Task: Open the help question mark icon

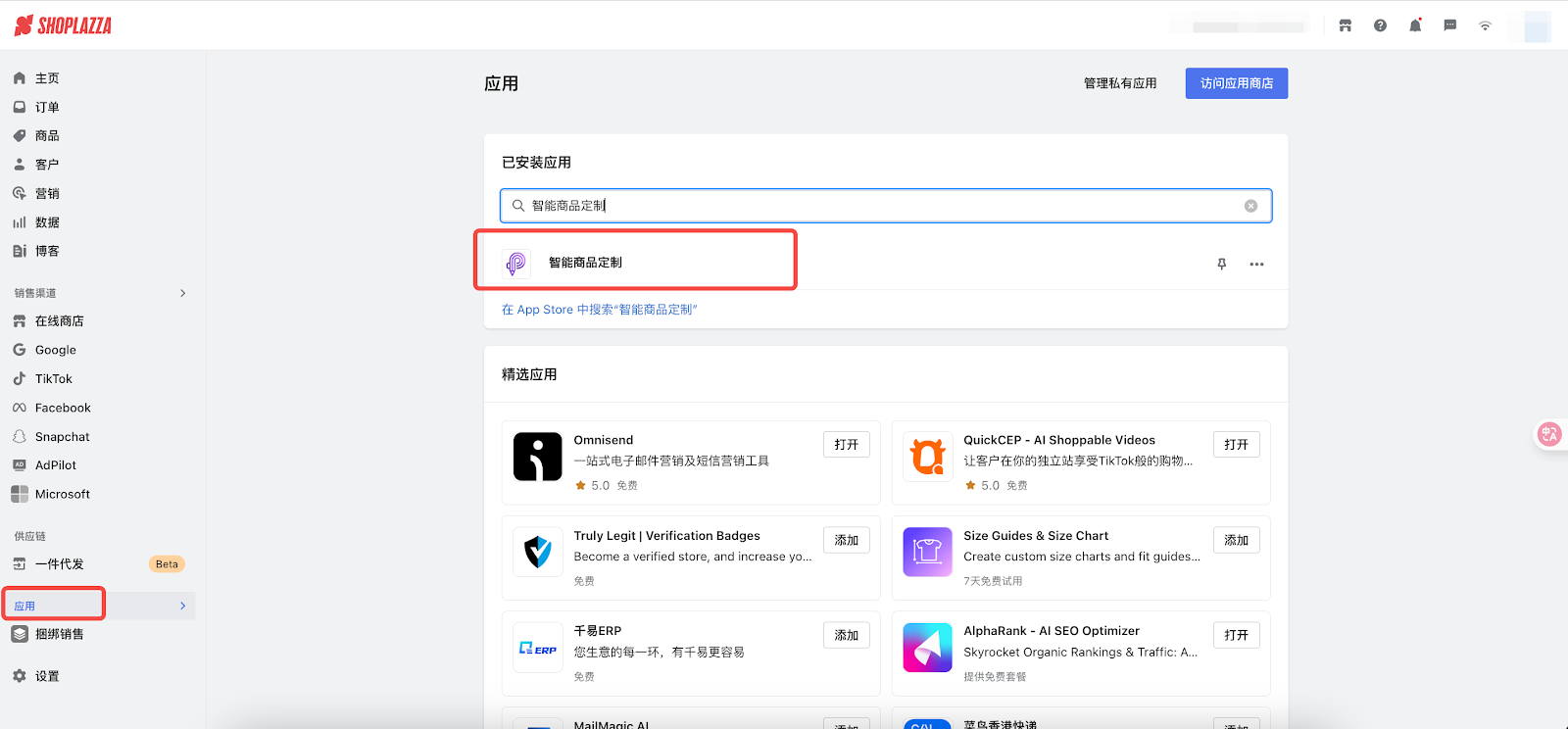Action: [1380, 25]
